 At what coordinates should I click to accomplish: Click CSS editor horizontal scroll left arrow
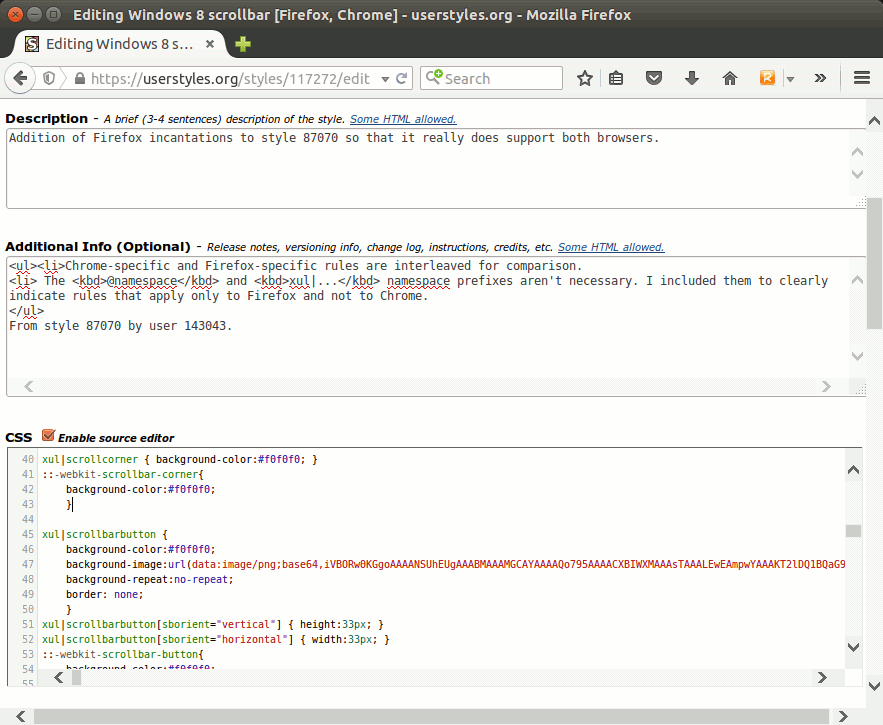59,677
